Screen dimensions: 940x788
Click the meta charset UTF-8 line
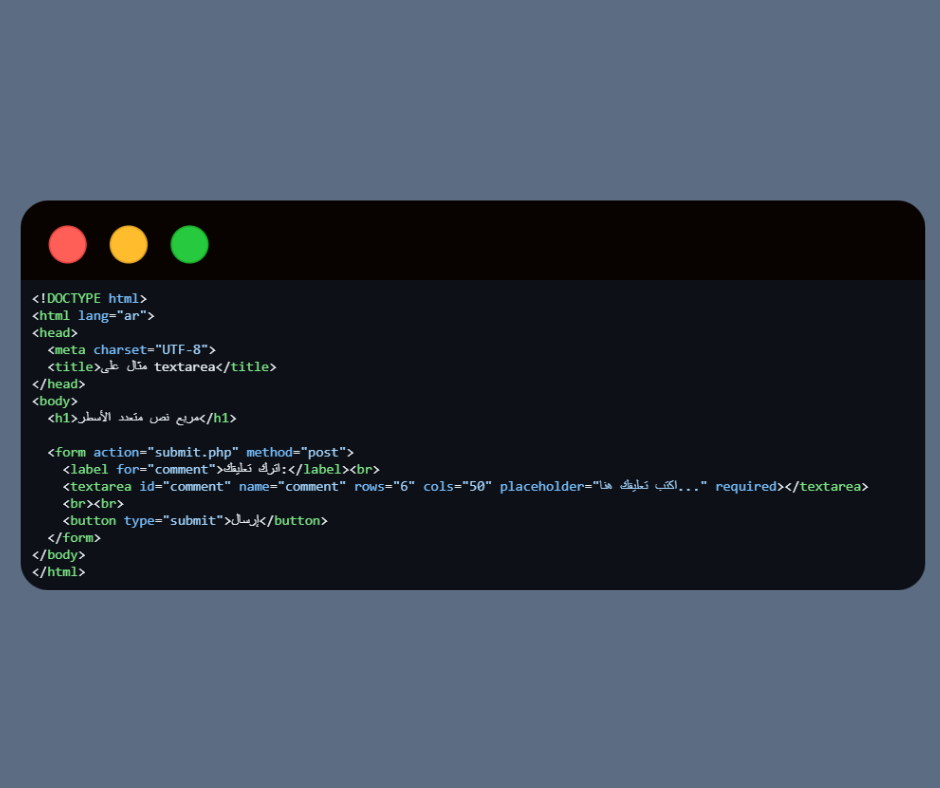click(131, 350)
